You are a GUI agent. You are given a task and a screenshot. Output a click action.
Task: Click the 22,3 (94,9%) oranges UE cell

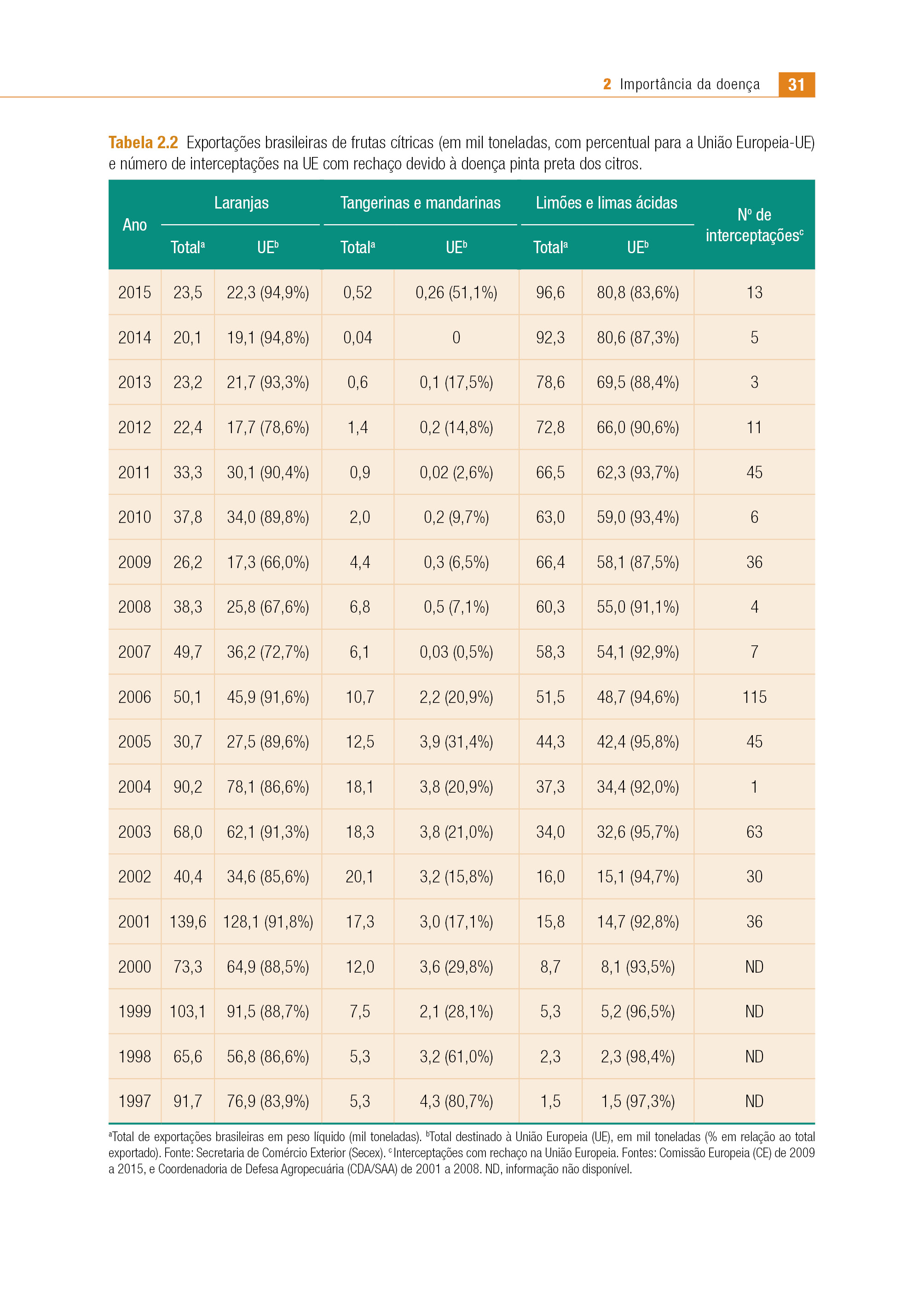(268, 292)
